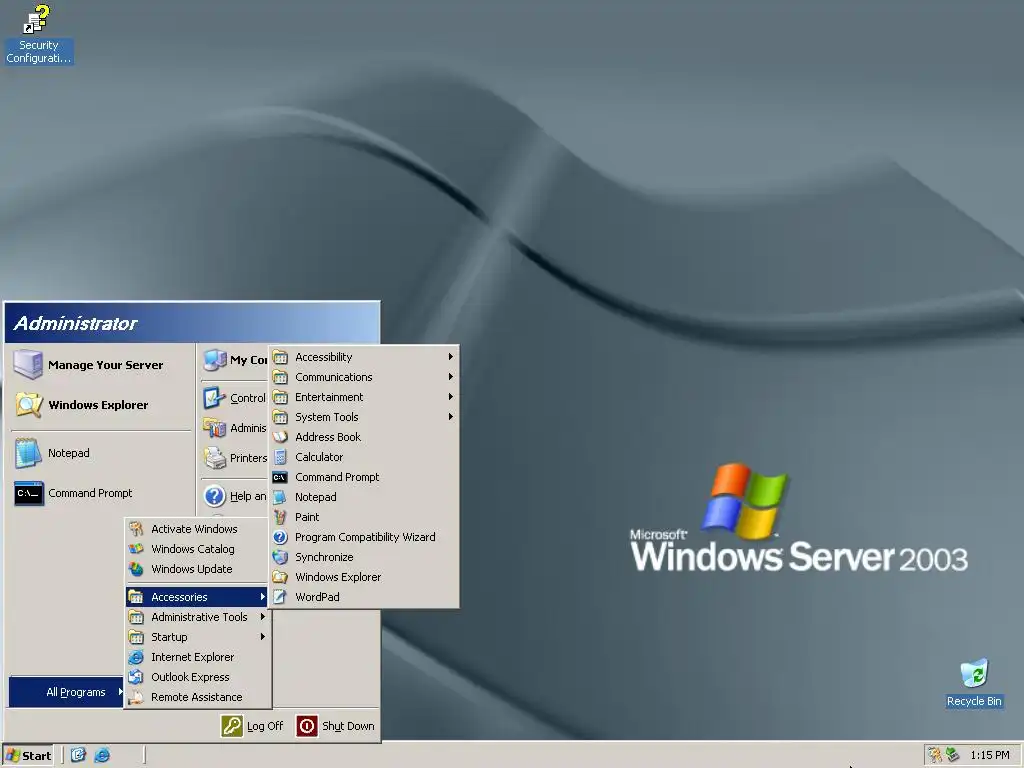Expand the Startup submenu arrow
The image size is (1024, 768).
point(263,637)
